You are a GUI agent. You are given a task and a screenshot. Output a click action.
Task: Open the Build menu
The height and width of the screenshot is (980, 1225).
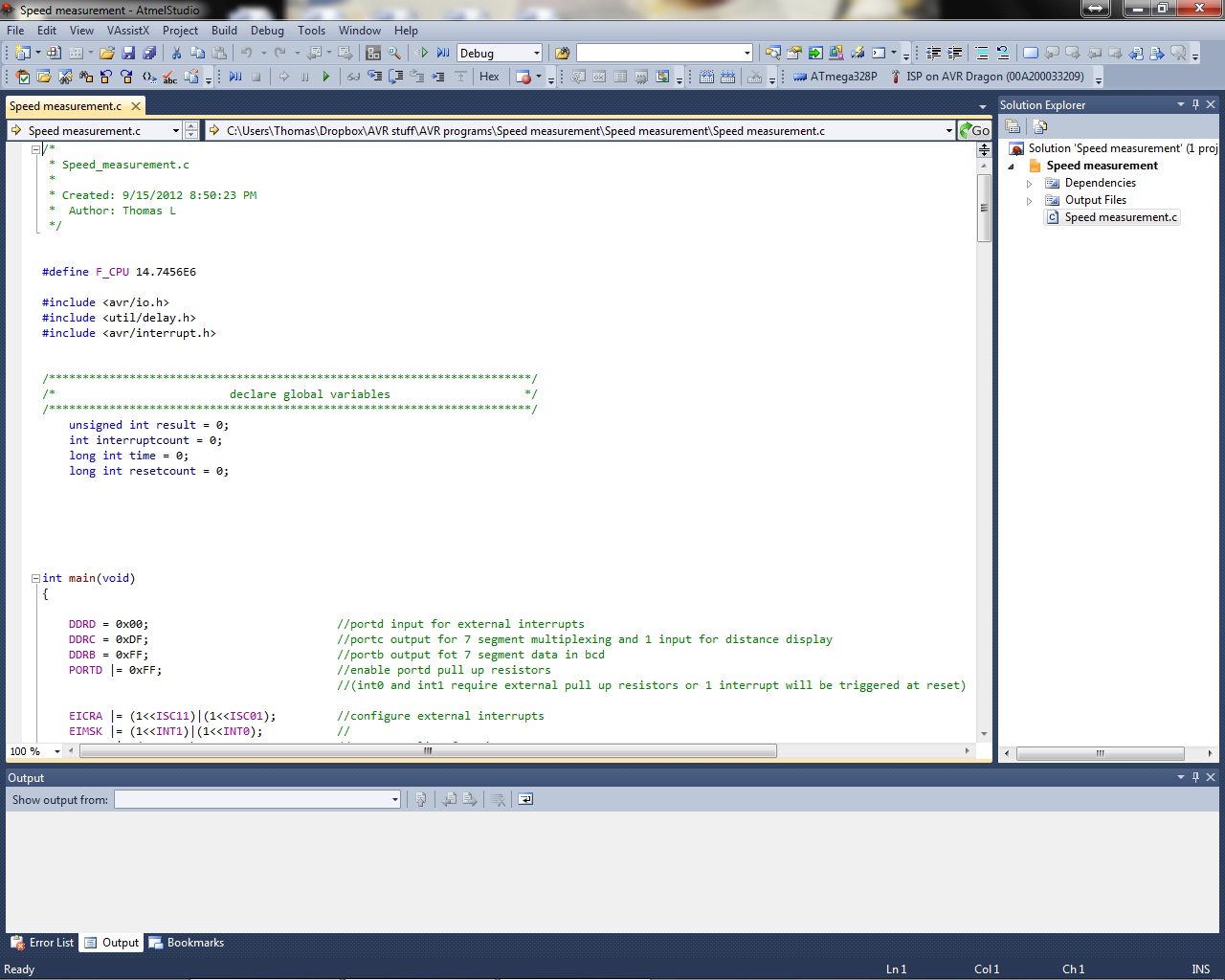coord(224,30)
